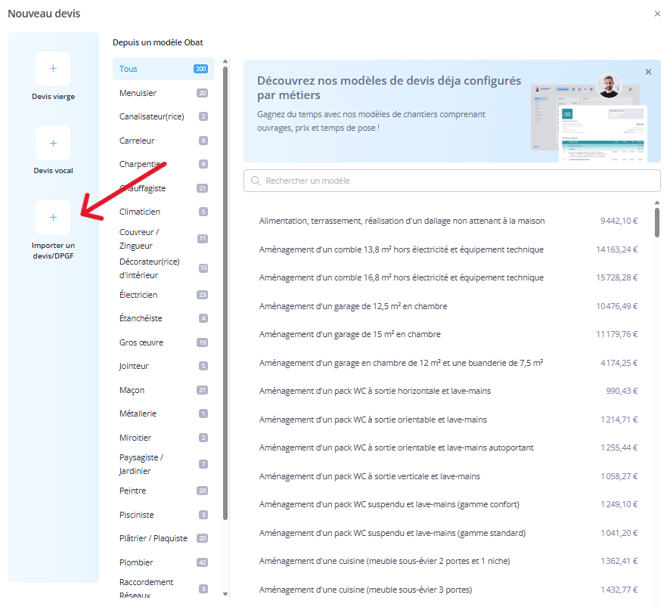Screen dimensions: 670x607
Task: Pick the Peintre category
Action: (x=160, y=491)
